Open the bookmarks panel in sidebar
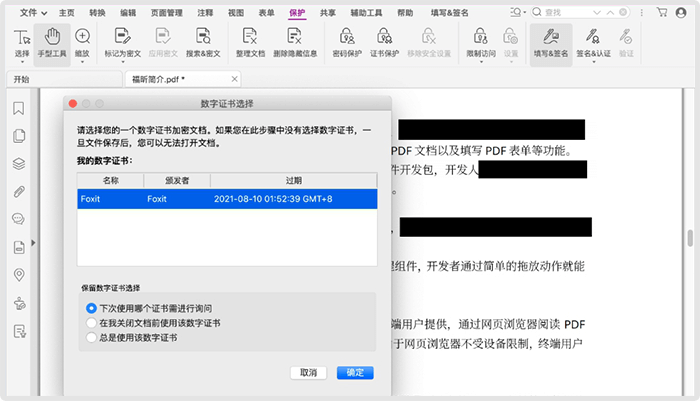This screenshot has height=401, width=700. (x=18, y=109)
